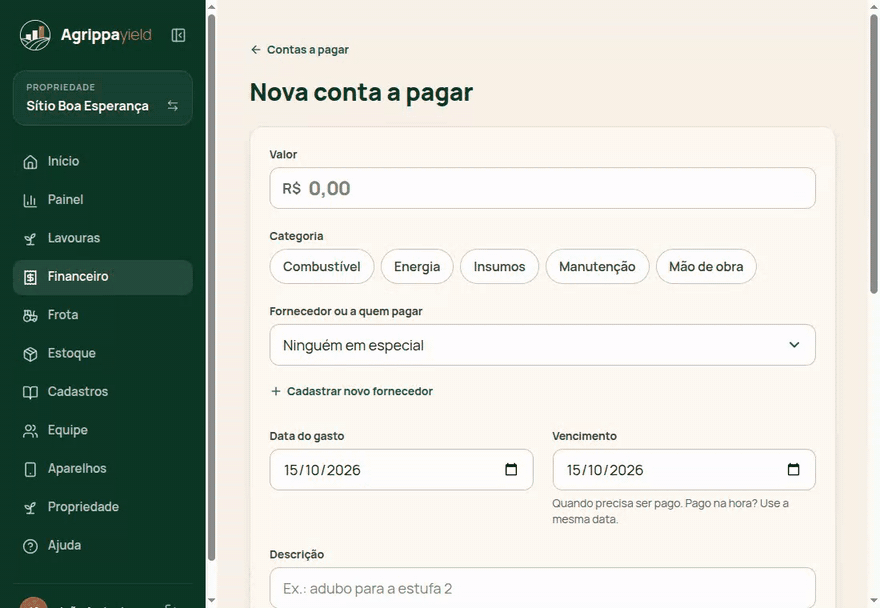
Task: Switch property using the swap arrows icon
Action: click(173, 106)
